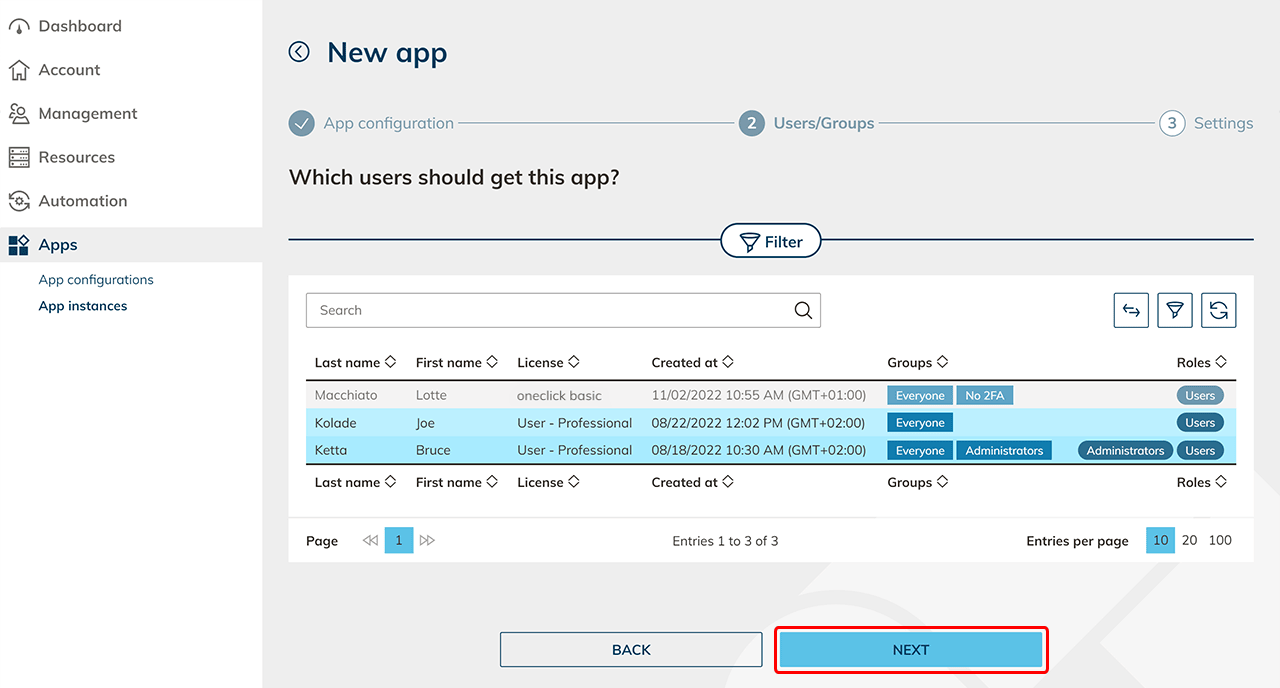Refresh the user table
The image size is (1280, 688).
pyautogui.click(x=1219, y=311)
